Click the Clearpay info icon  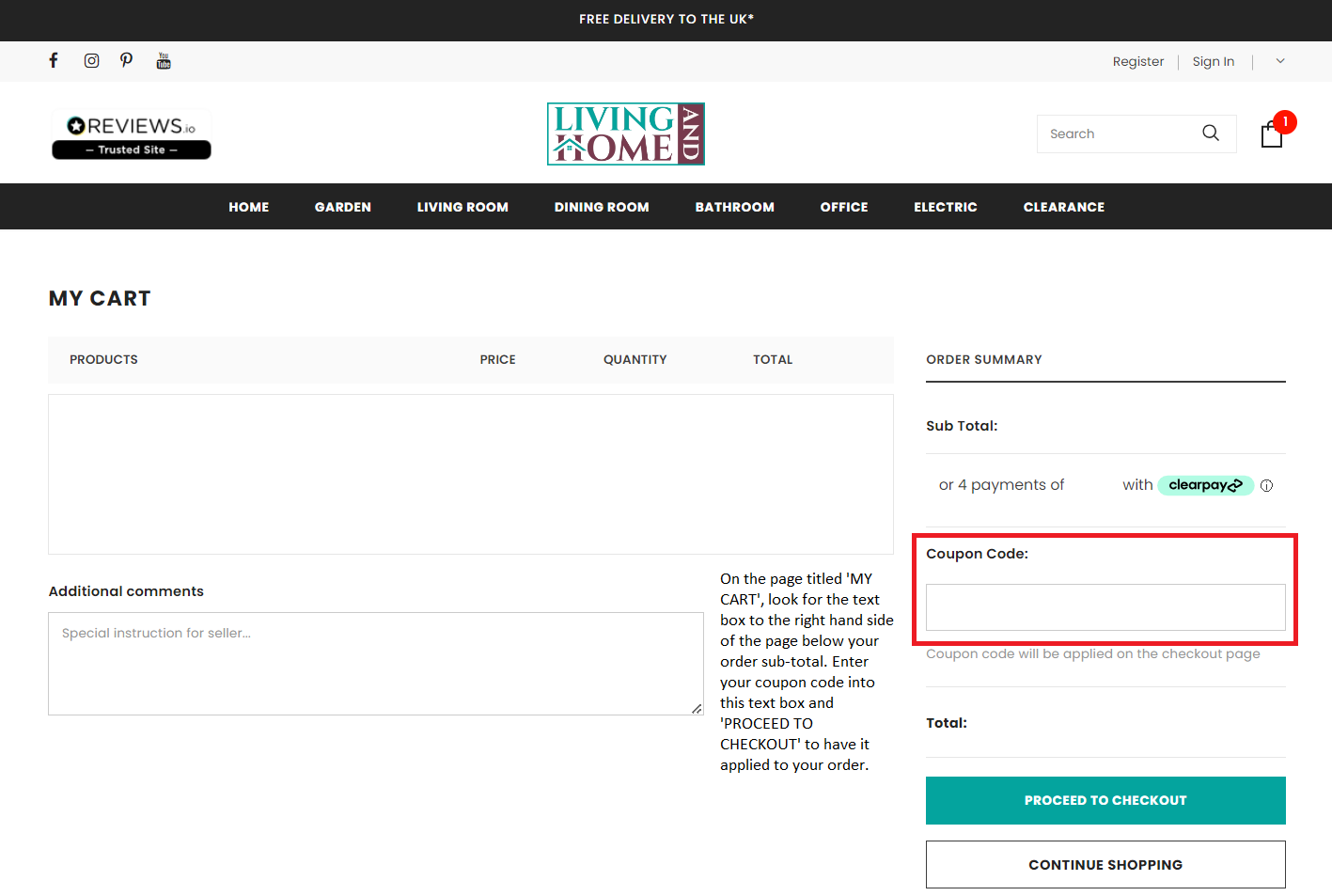click(x=1266, y=486)
